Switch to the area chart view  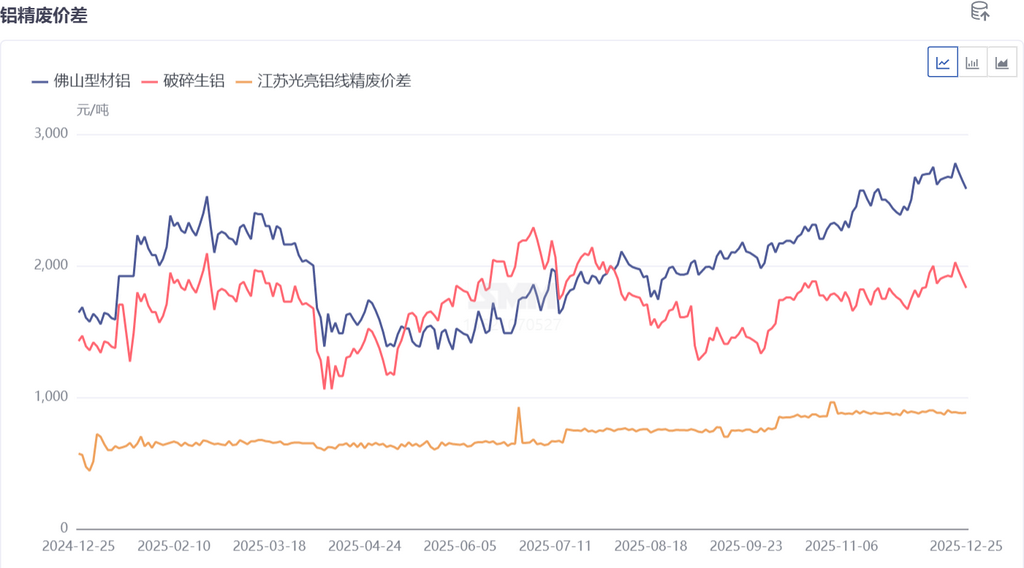coord(1002,62)
